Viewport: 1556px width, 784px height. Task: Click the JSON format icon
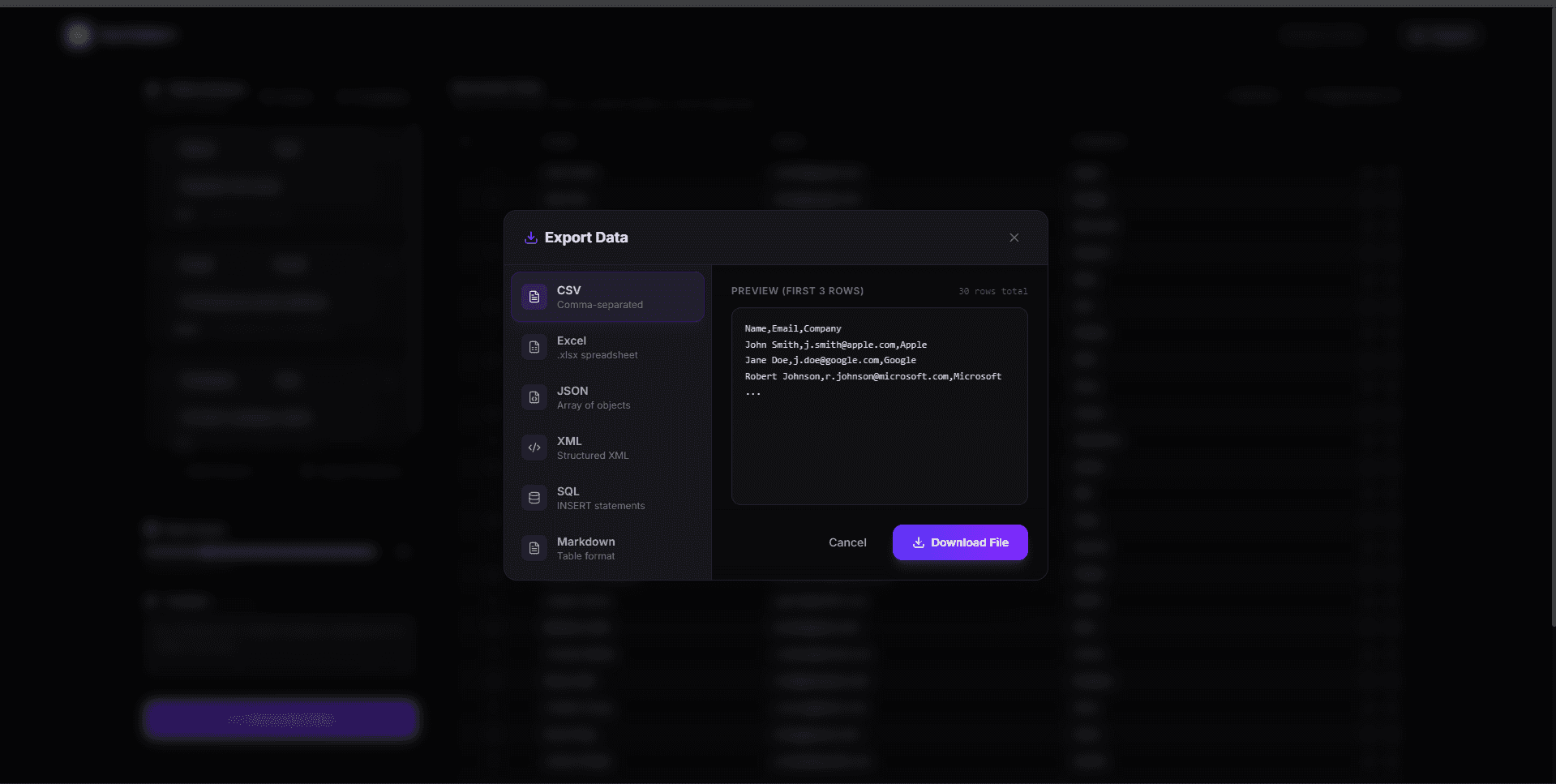(534, 397)
